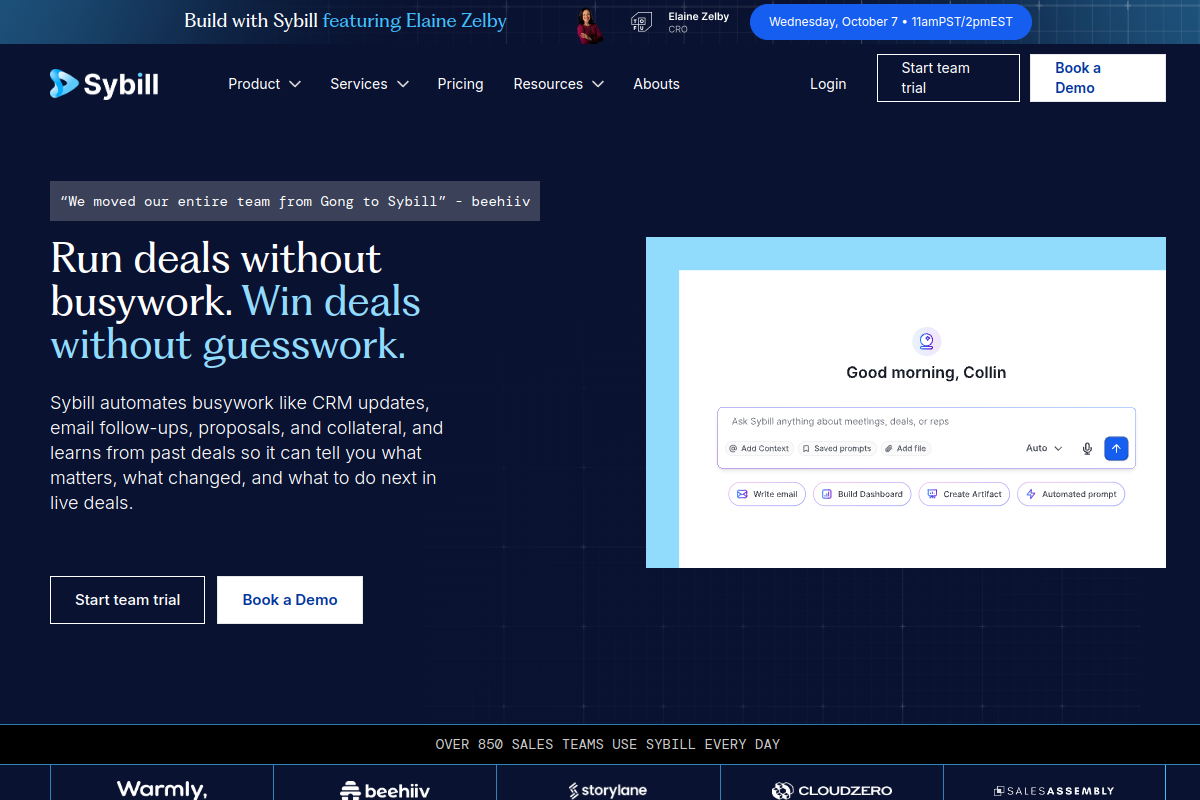Open the Abouts page
The image size is (1200, 800).
[656, 84]
